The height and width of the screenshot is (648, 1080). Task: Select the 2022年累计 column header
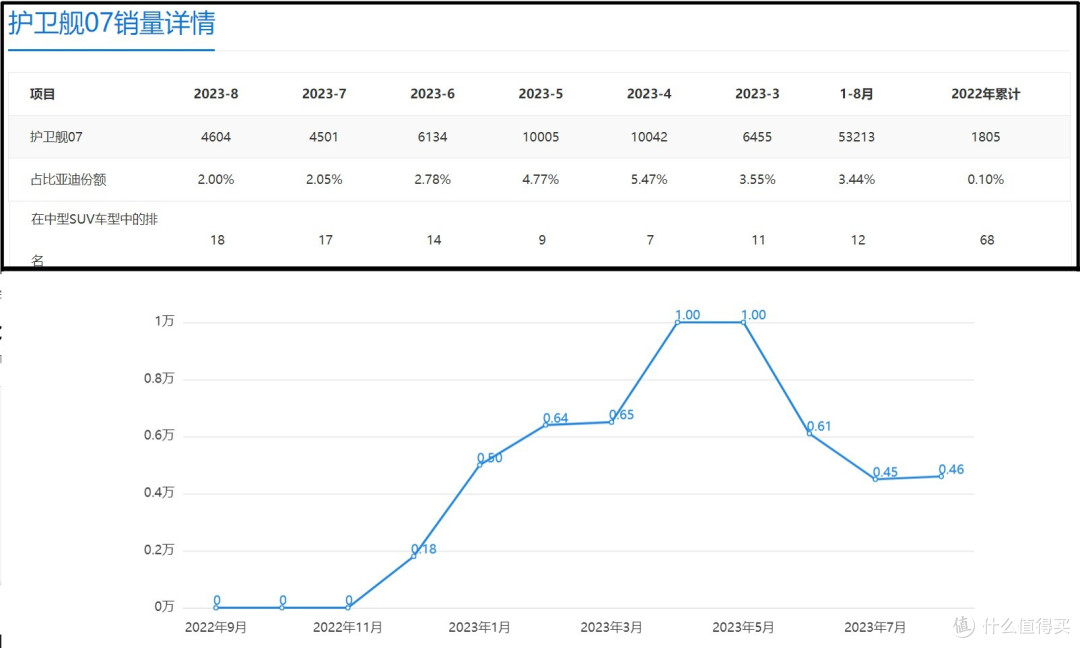(986, 94)
